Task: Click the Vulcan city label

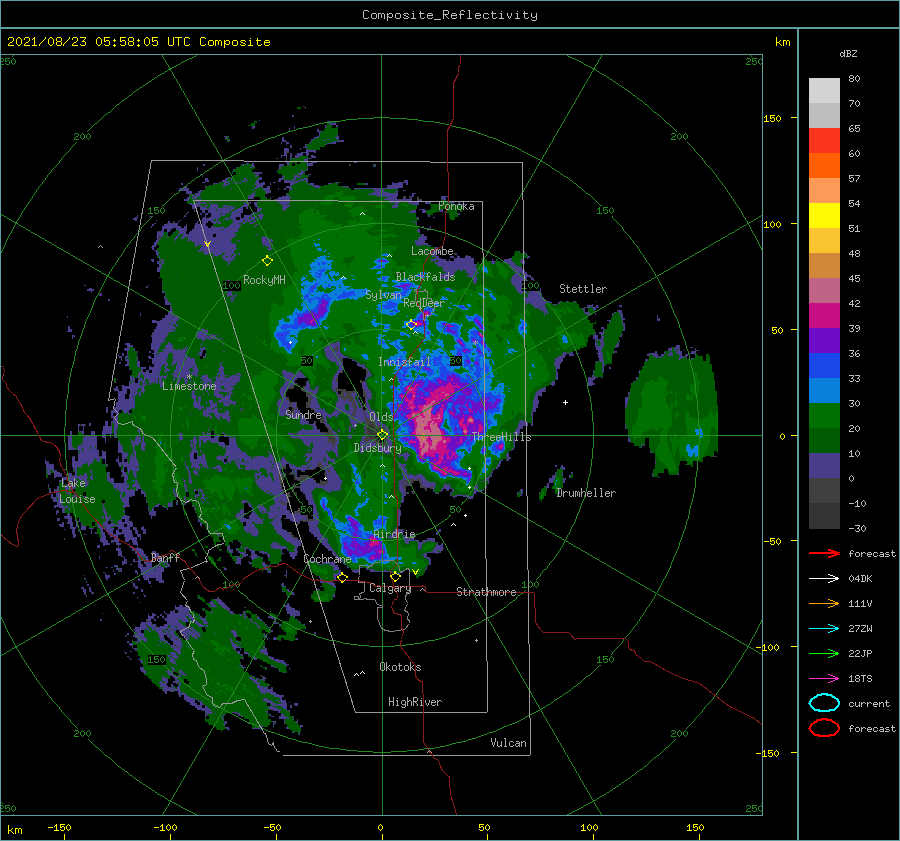Action: click(508, 743)
